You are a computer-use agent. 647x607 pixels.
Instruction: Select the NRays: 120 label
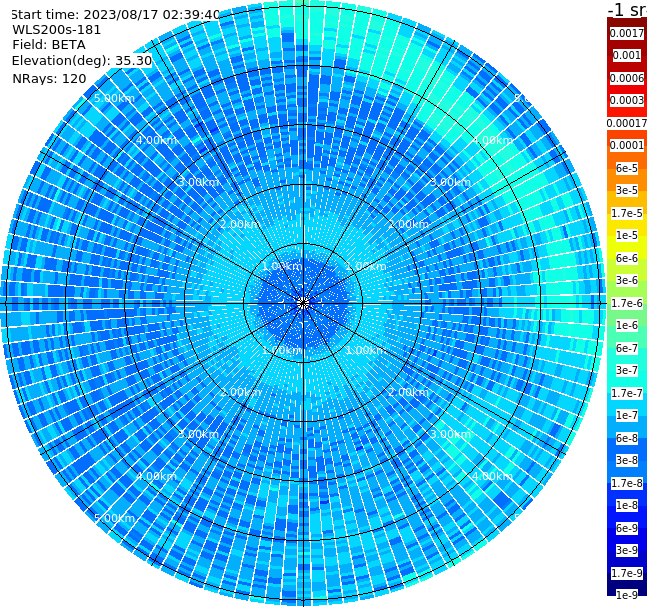[x=49, y=78]
